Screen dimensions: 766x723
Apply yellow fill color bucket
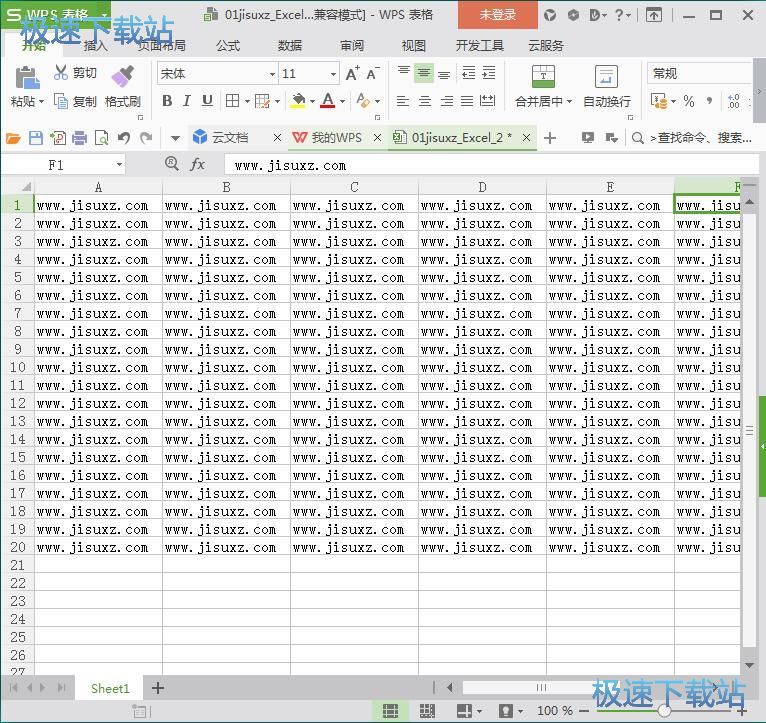click(298, 101)
